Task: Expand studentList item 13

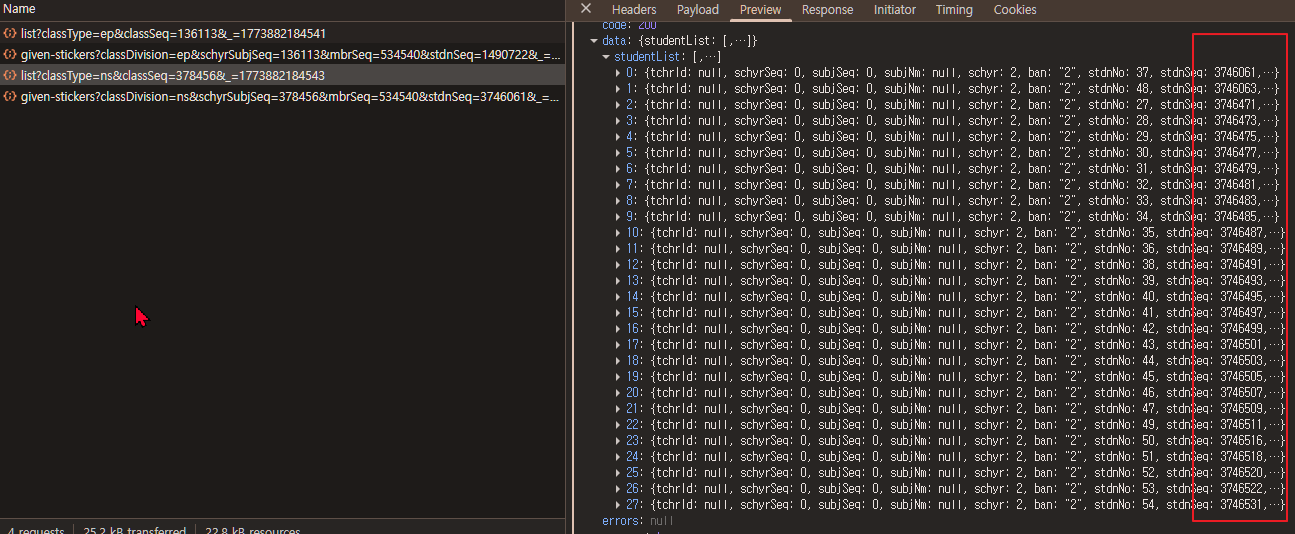Action: (x=617, y=281)
